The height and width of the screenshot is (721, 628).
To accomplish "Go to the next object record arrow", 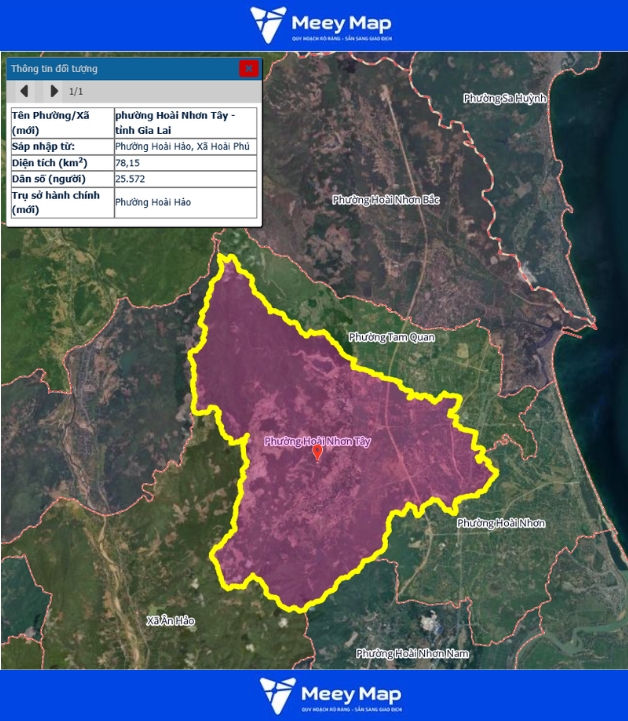I will click(x=54, y=92).
